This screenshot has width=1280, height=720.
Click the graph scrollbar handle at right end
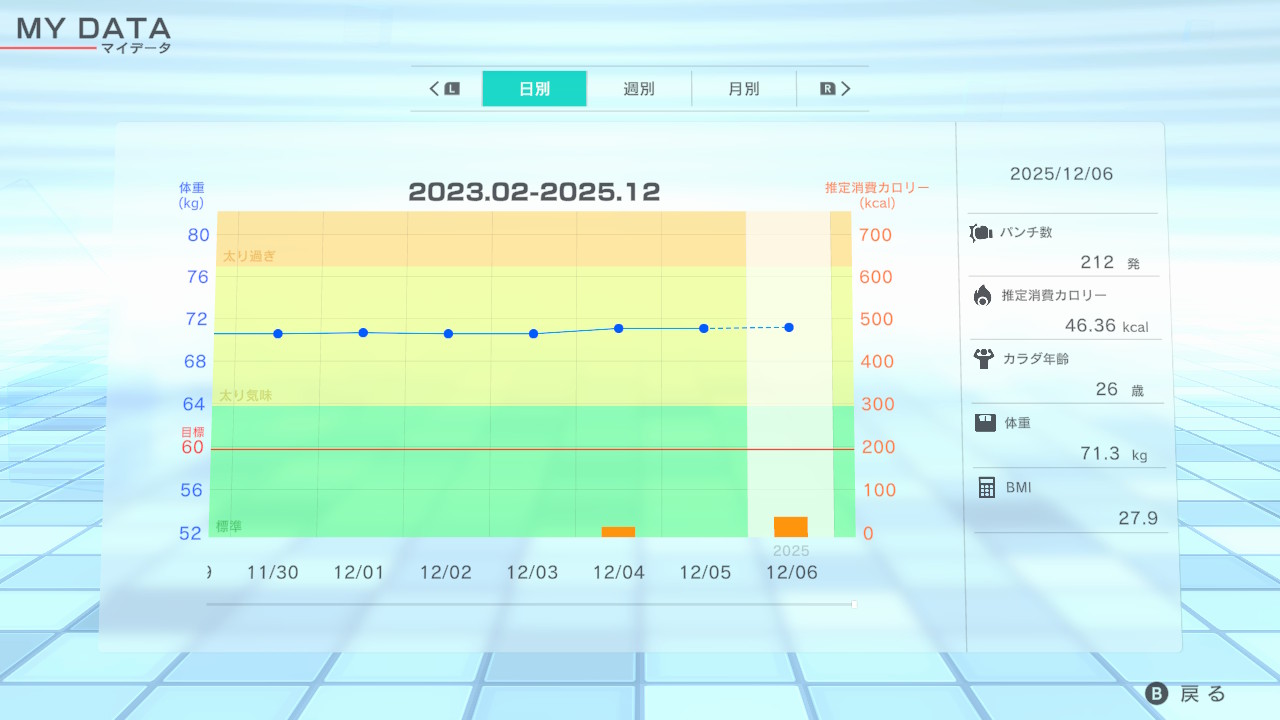click(x=853, y=604)
